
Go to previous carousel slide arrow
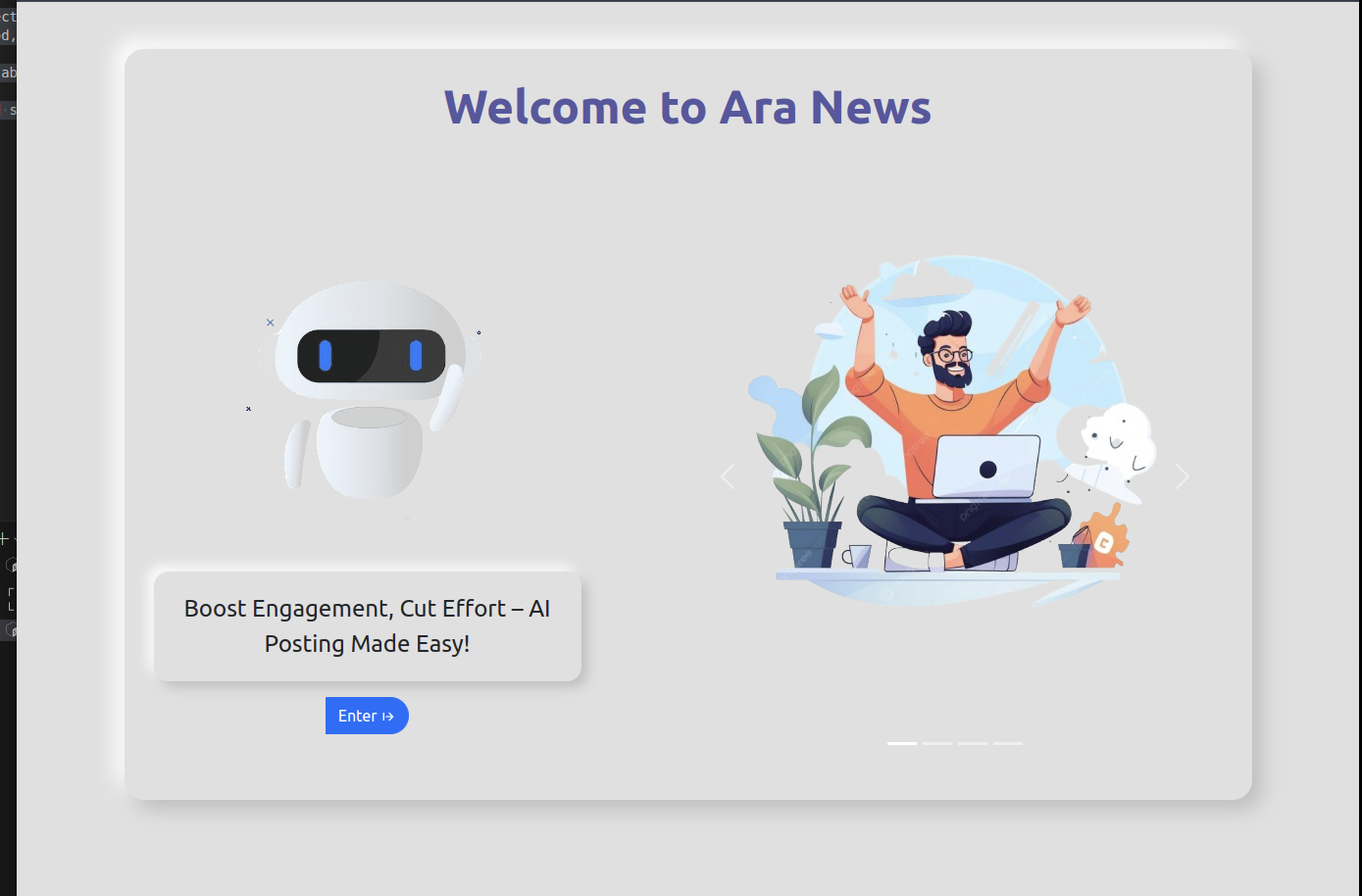pos(728,476)
